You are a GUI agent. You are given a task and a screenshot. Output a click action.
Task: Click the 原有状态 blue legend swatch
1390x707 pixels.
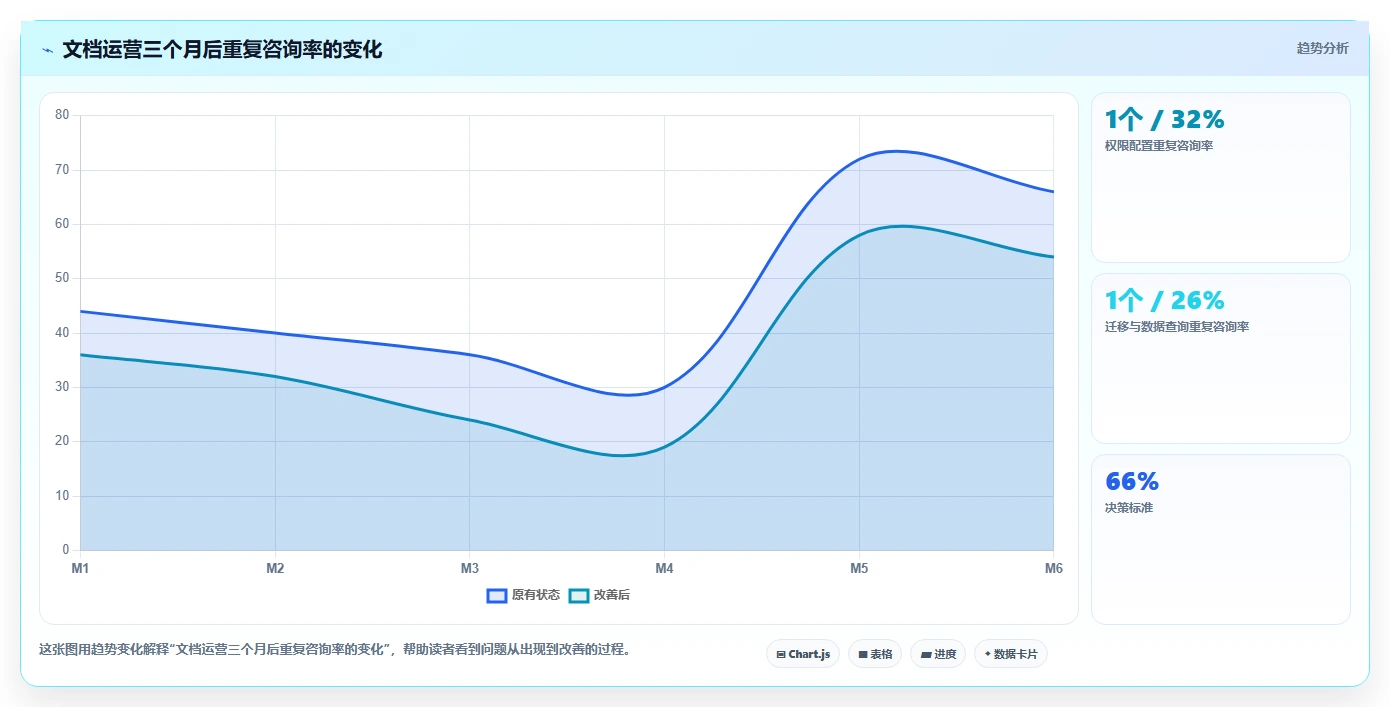497,595
